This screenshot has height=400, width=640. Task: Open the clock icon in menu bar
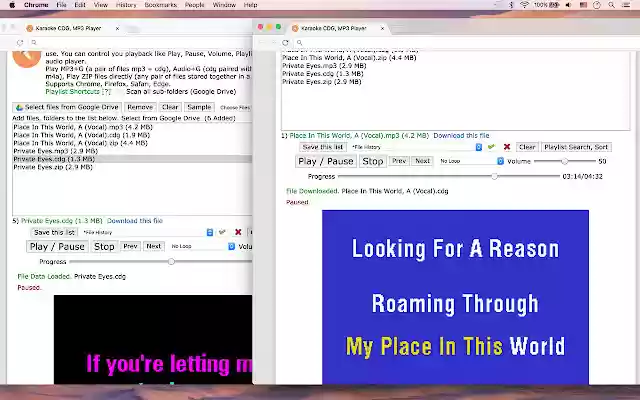[x=597, y=5]
